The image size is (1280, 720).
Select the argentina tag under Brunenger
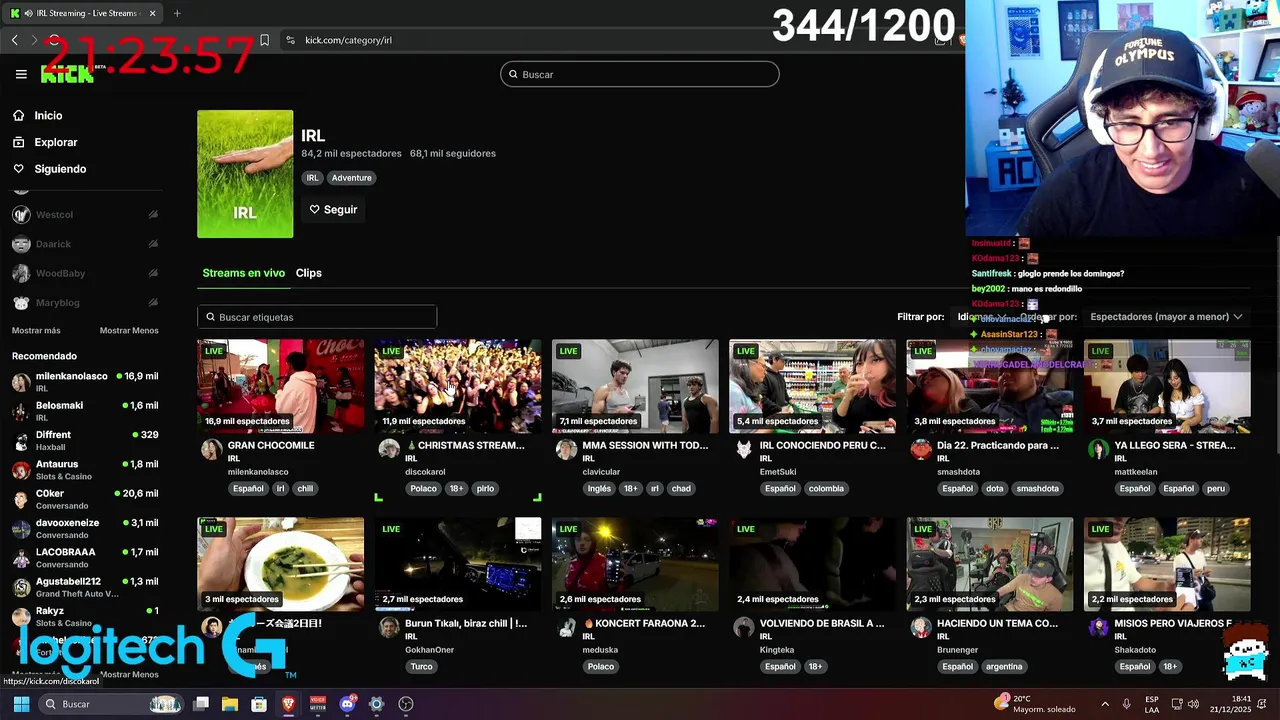coord(1003,667)
